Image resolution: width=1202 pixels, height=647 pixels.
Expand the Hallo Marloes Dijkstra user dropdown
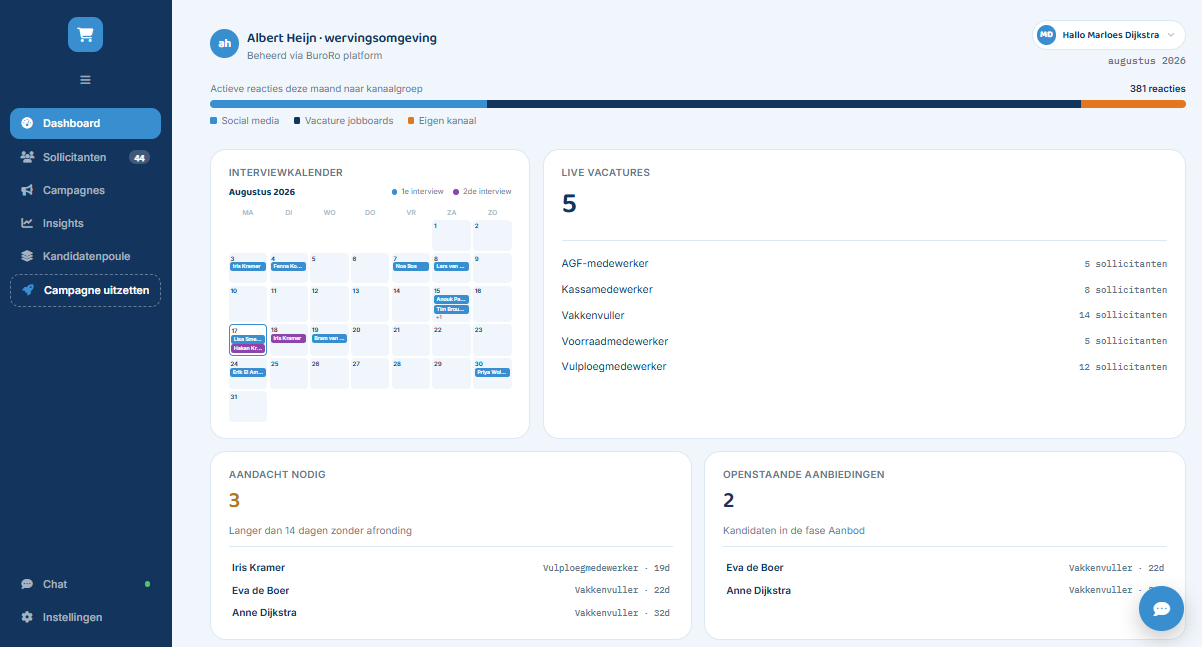pyautogui.click(x=1109, y=34)
